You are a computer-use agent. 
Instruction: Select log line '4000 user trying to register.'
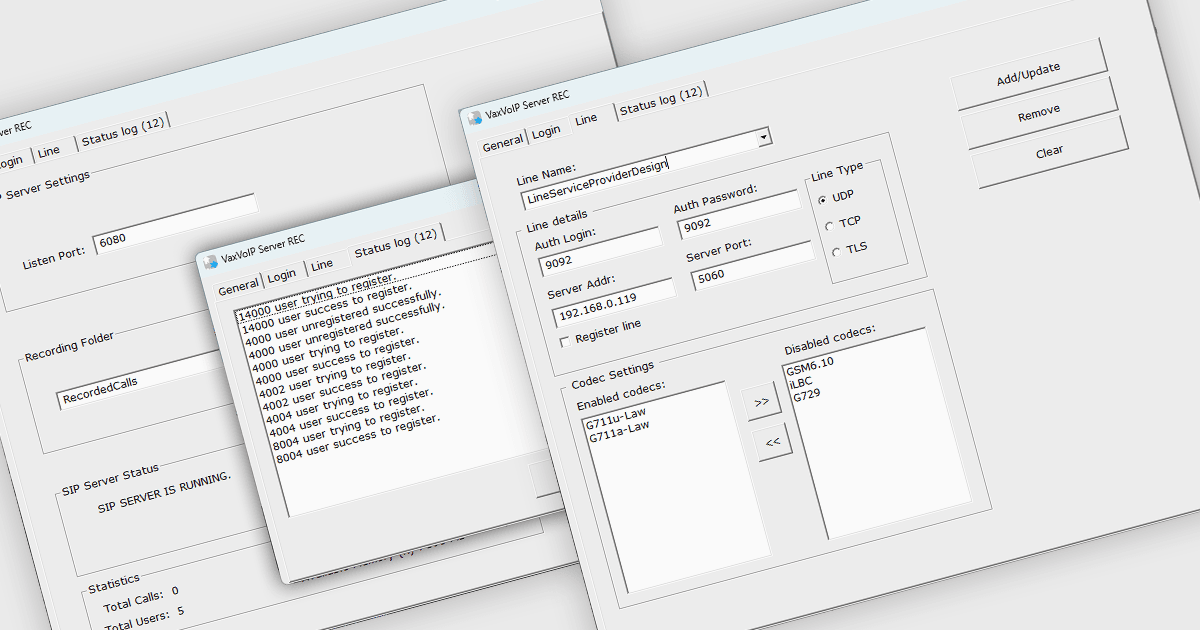328,350
